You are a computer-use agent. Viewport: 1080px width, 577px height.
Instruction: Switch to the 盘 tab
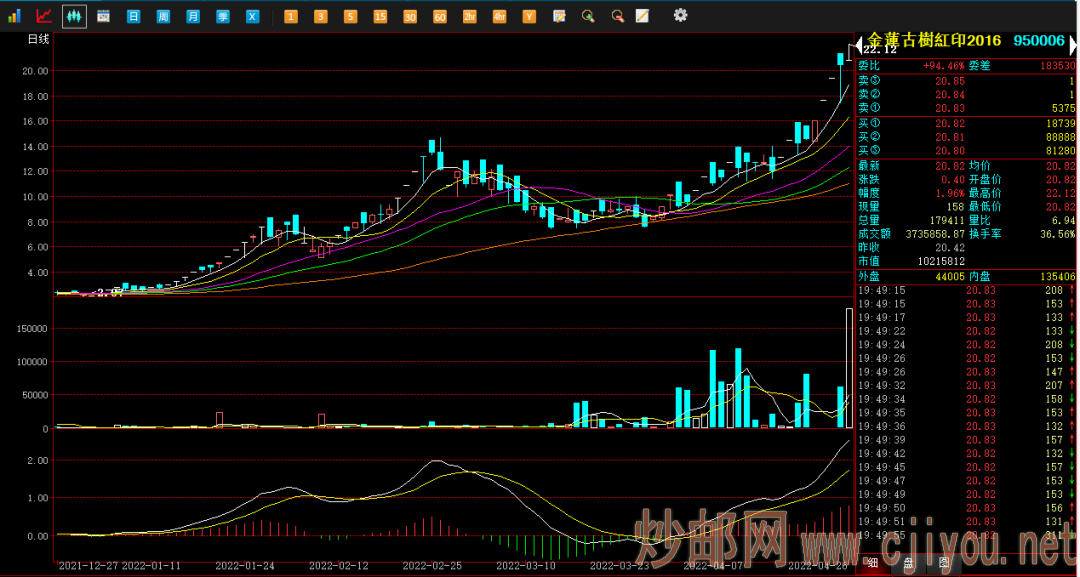(908, 563)
